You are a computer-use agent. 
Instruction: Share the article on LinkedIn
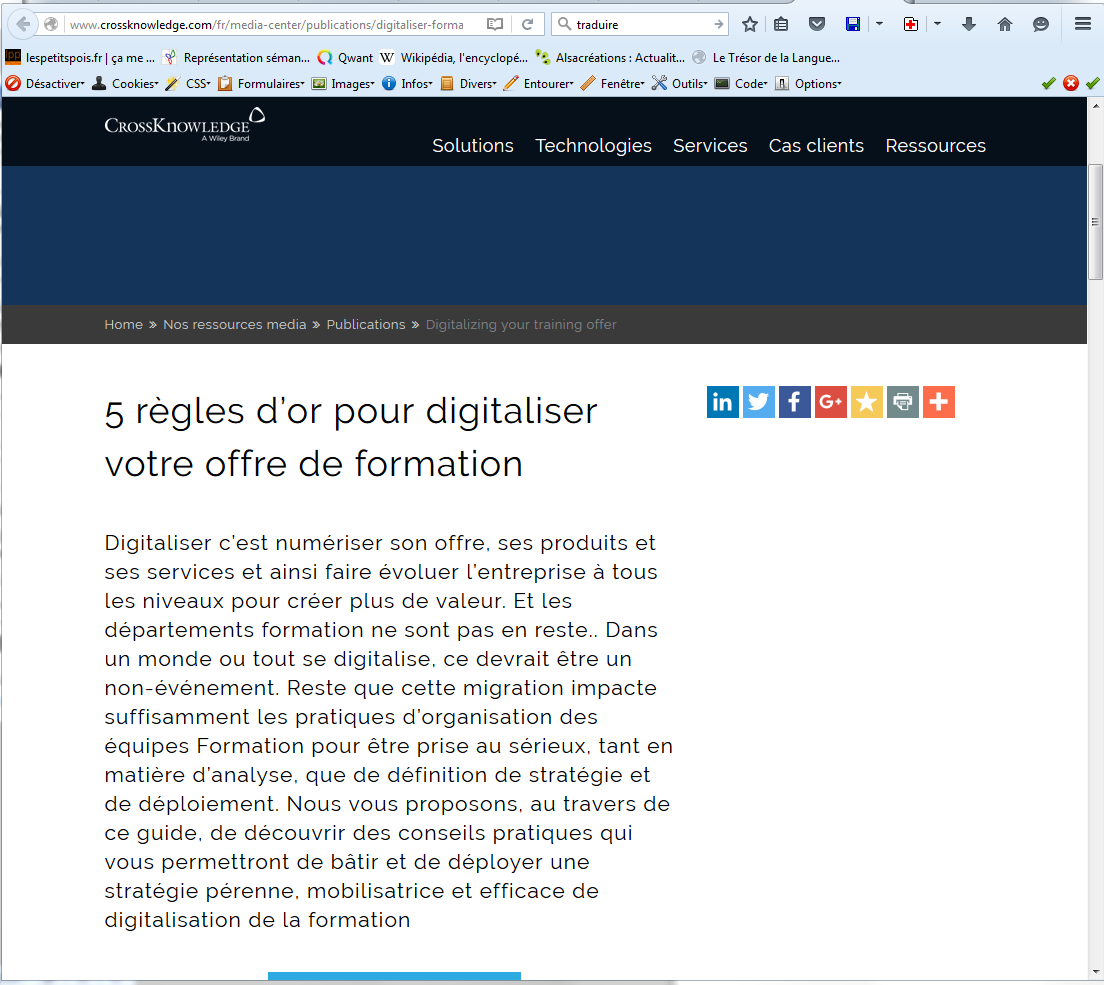722,402
